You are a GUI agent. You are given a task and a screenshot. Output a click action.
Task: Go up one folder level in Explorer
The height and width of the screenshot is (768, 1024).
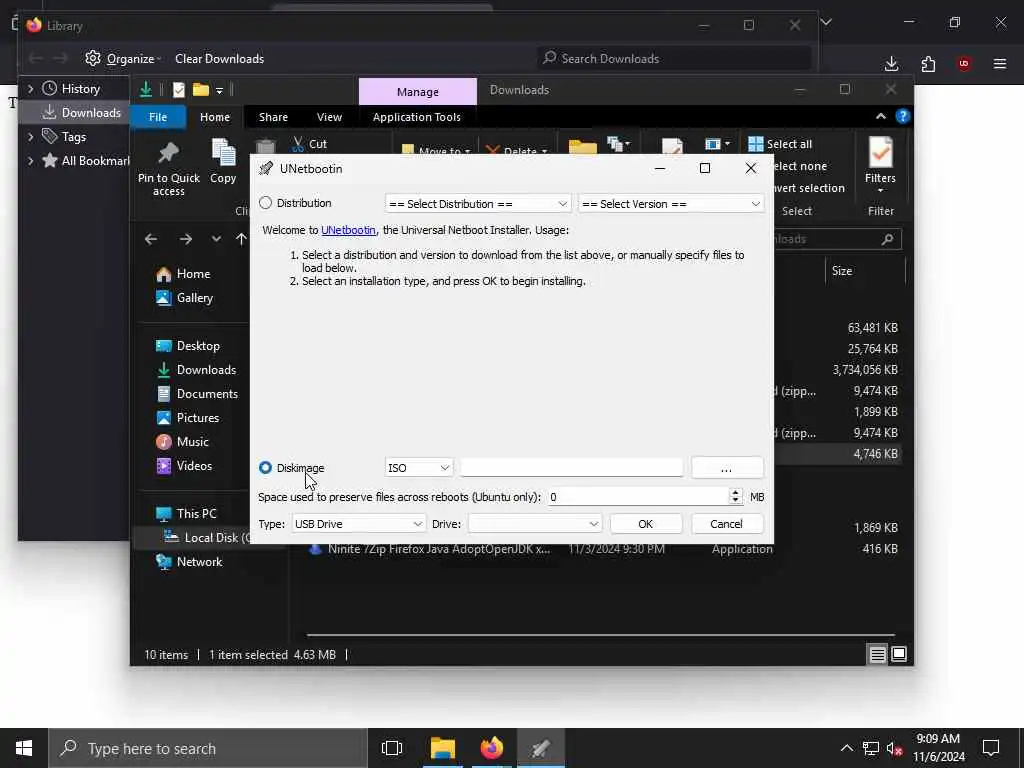(x=241, y=239)
